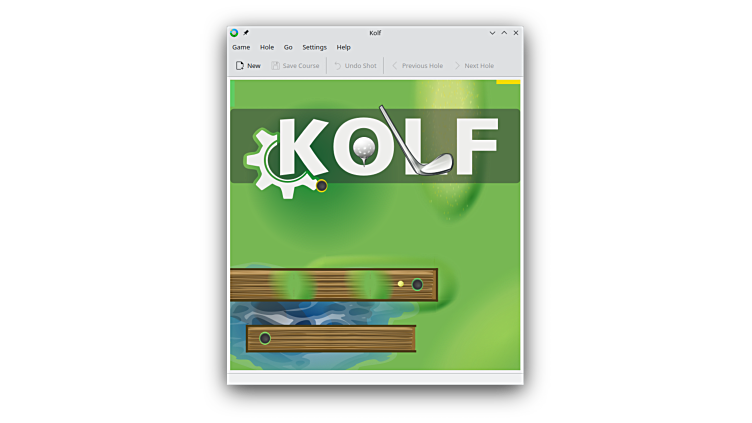Click the Kolf app icon in title bar
Viewport: 752px width, 423px height.
[x=234, y=33]
